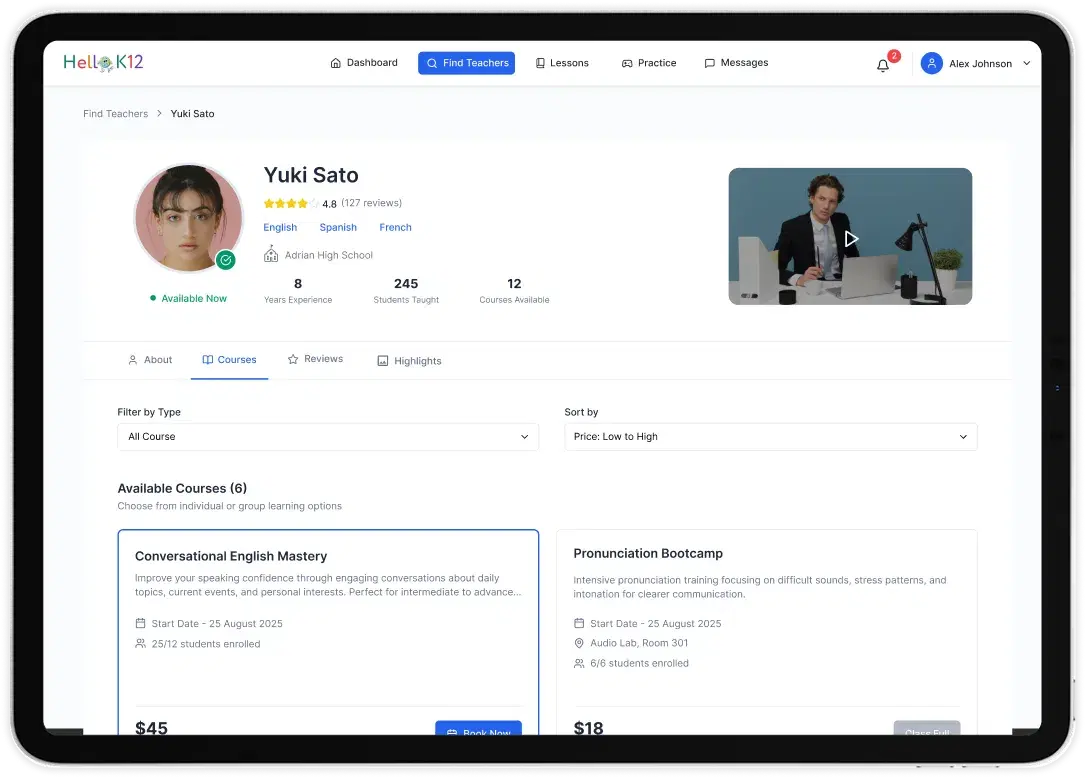Click the star rating icons

[291, 204]
